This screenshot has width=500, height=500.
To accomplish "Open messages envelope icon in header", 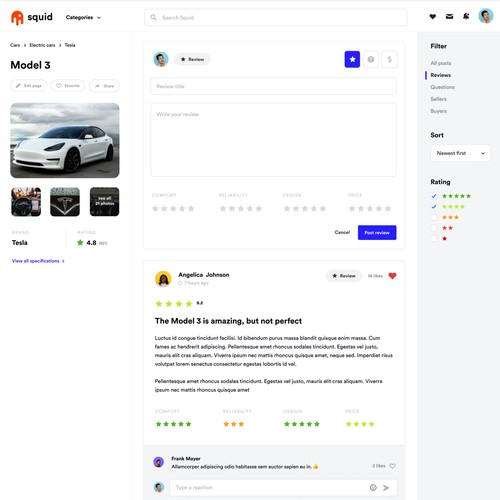I will pyautogui.click(x=449, y=16).
